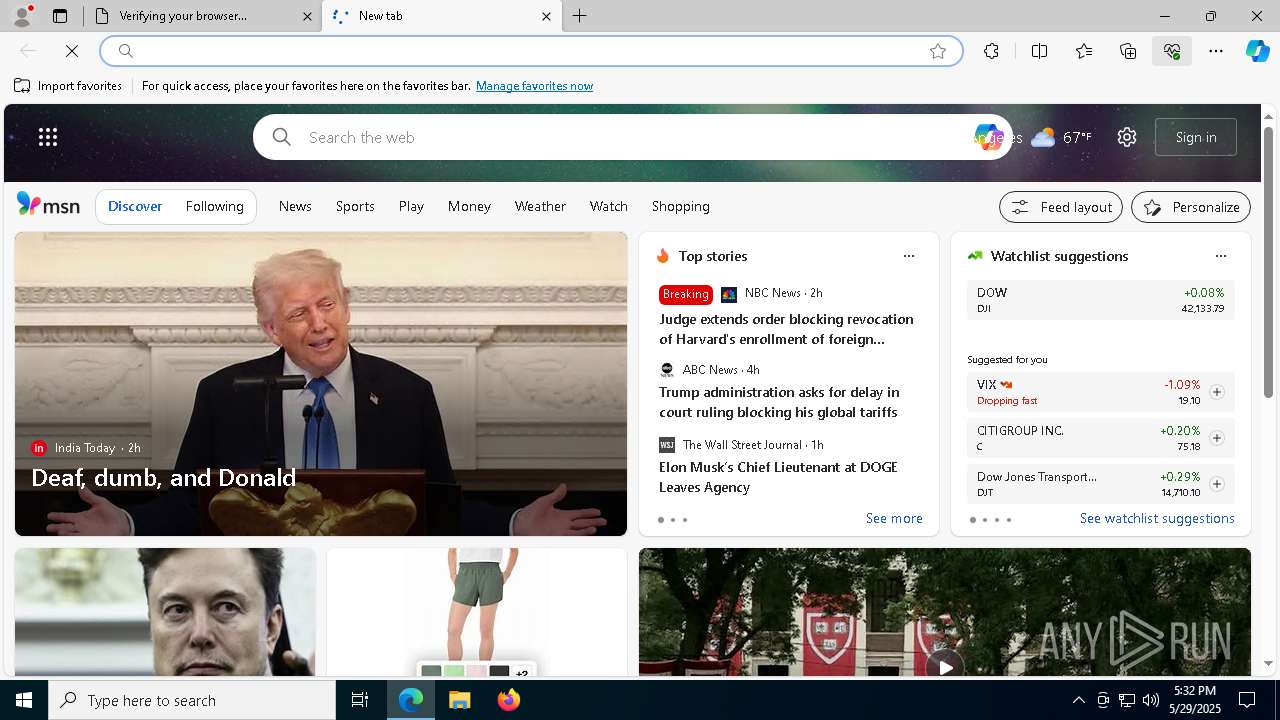1280x720 pixels.
Task: Select the Discover feed tab
Action: (135, 206)
